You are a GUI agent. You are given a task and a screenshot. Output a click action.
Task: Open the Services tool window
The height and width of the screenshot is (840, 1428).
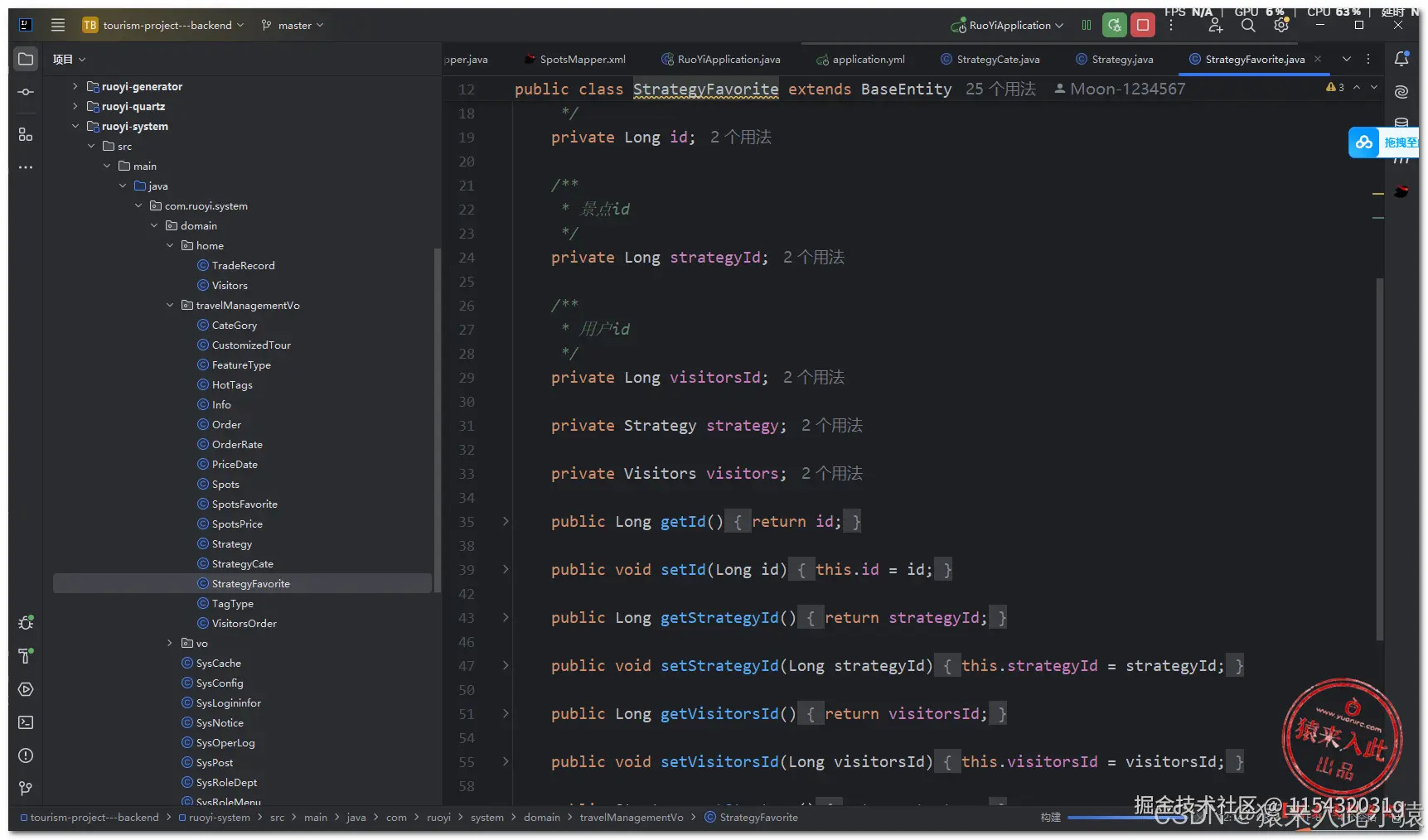[26, 689]
